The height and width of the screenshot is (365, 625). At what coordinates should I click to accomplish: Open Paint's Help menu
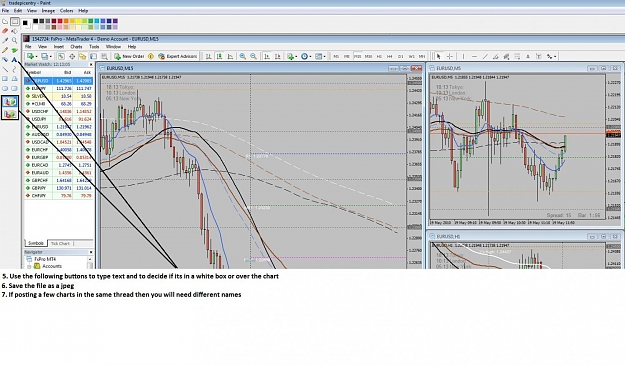click(x=83, y=11)
